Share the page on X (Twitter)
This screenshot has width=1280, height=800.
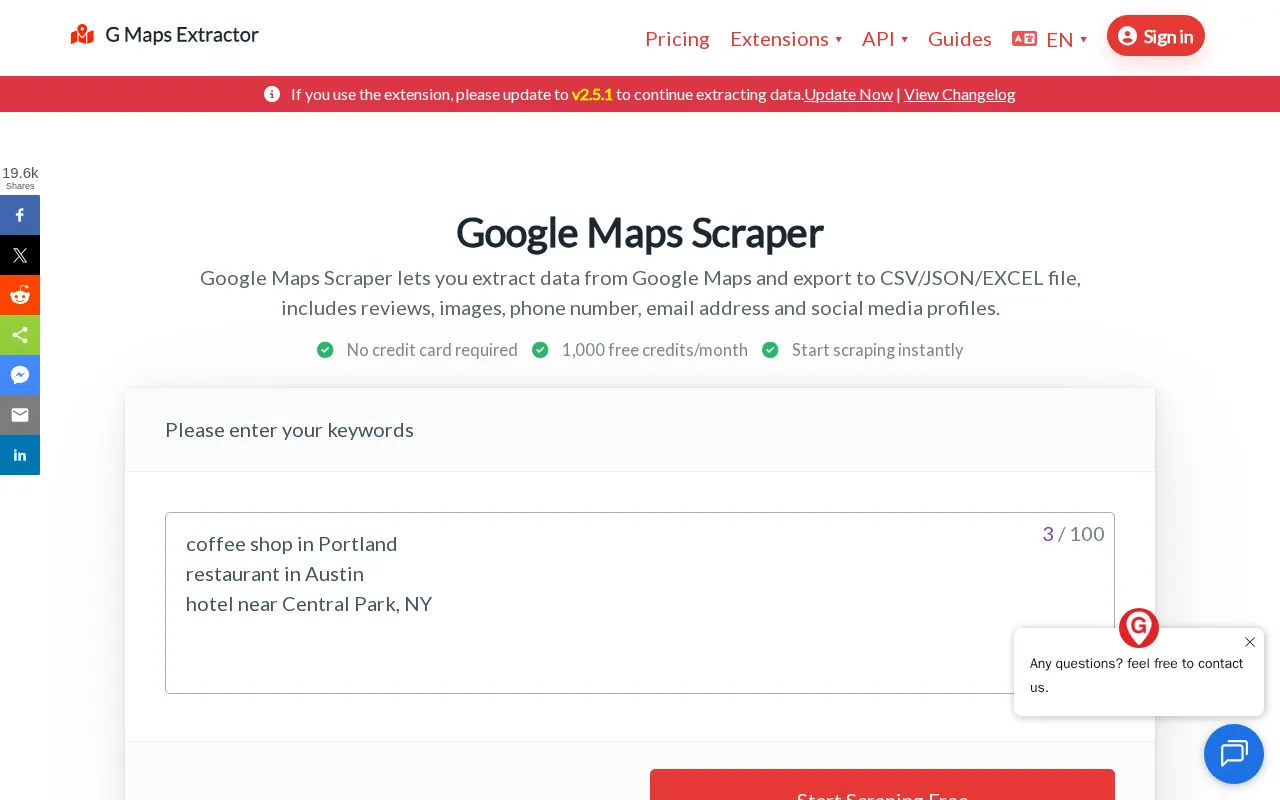click(x=20, y=255)
